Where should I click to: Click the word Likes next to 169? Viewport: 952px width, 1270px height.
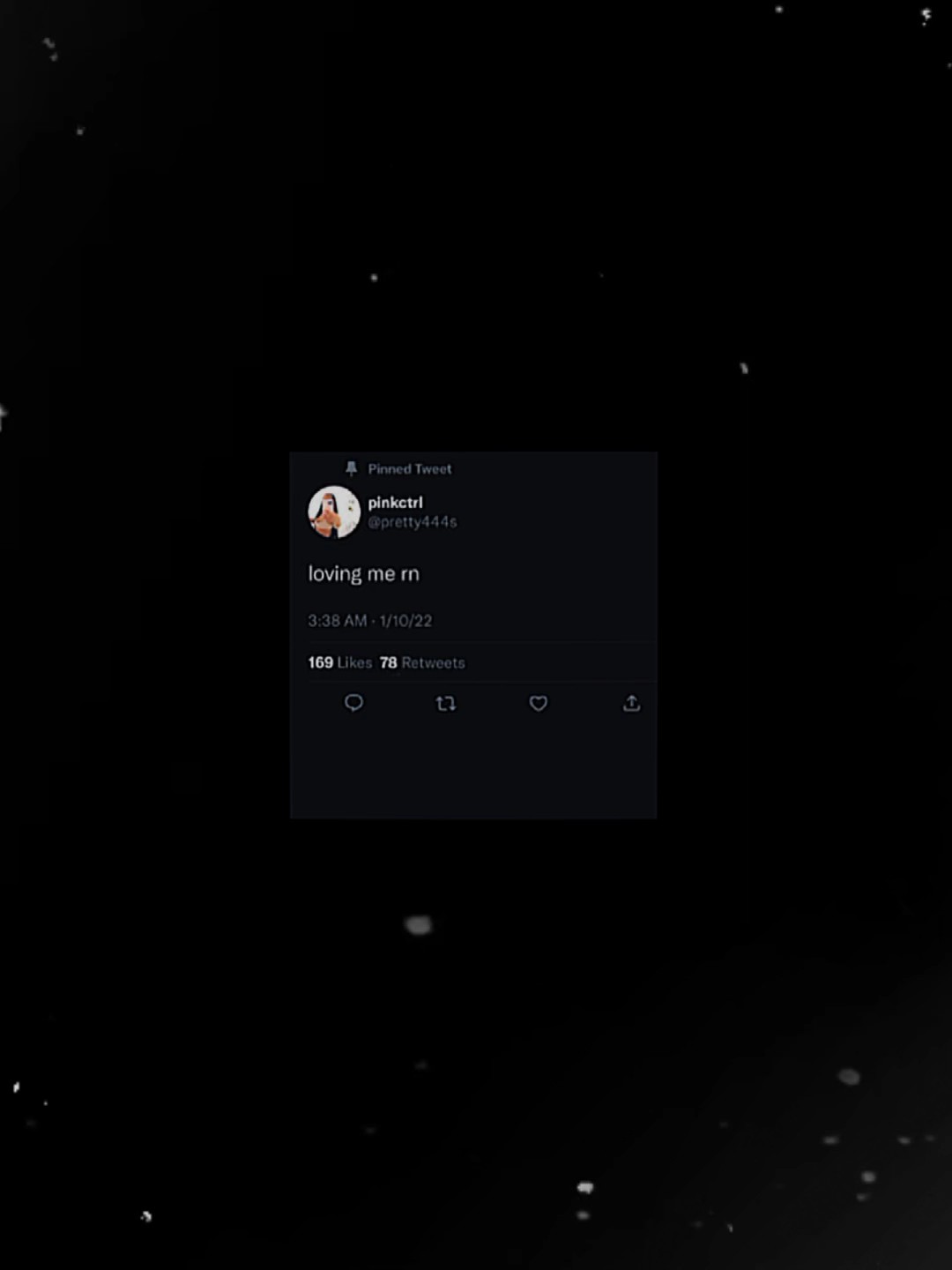coord(354,662)
